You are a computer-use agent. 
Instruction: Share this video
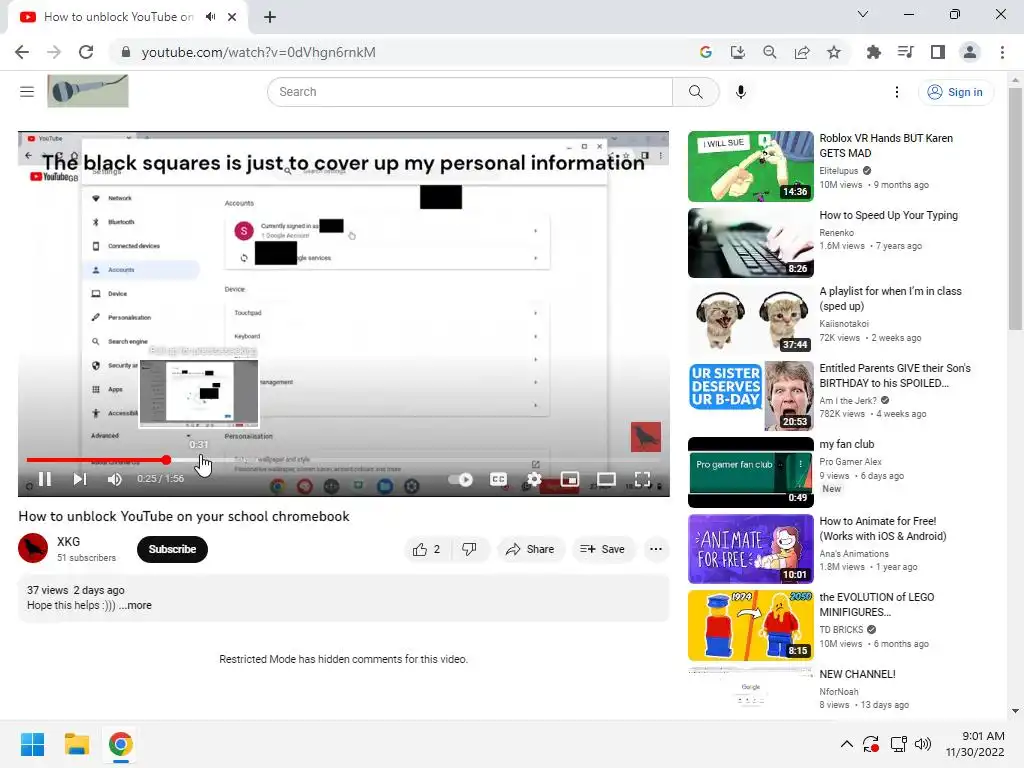pos(530,549)
